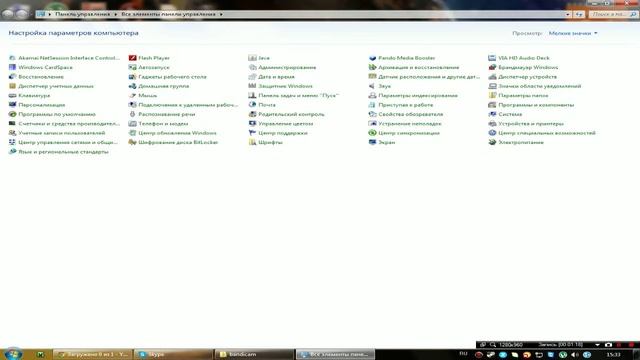Open Центр специальных возможностей
Screen dimensions: 640x360
click(547, 133)
